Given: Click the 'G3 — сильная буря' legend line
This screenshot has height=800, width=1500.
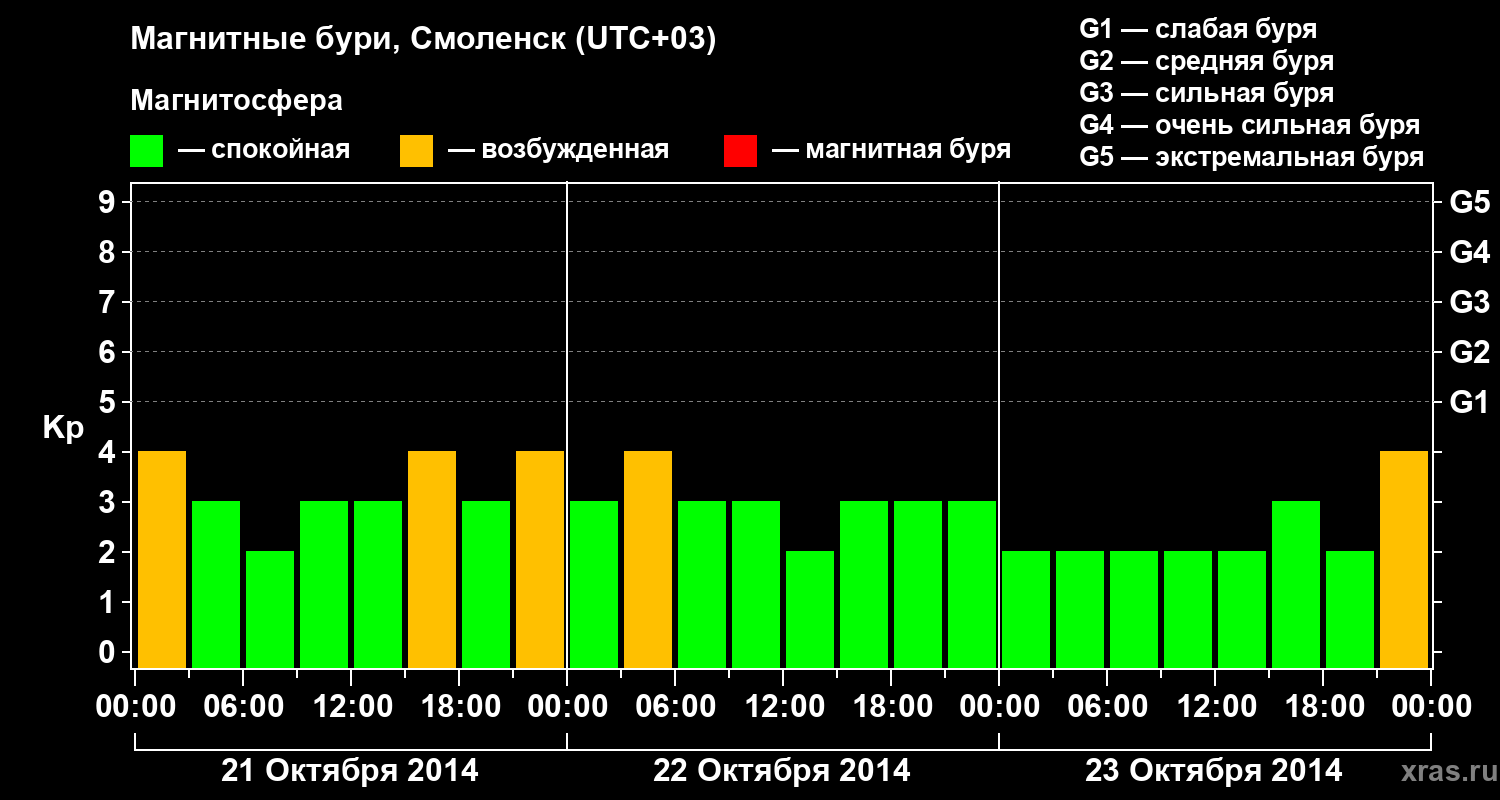Looking at the screenshot, I should [x=1207, y=93].
